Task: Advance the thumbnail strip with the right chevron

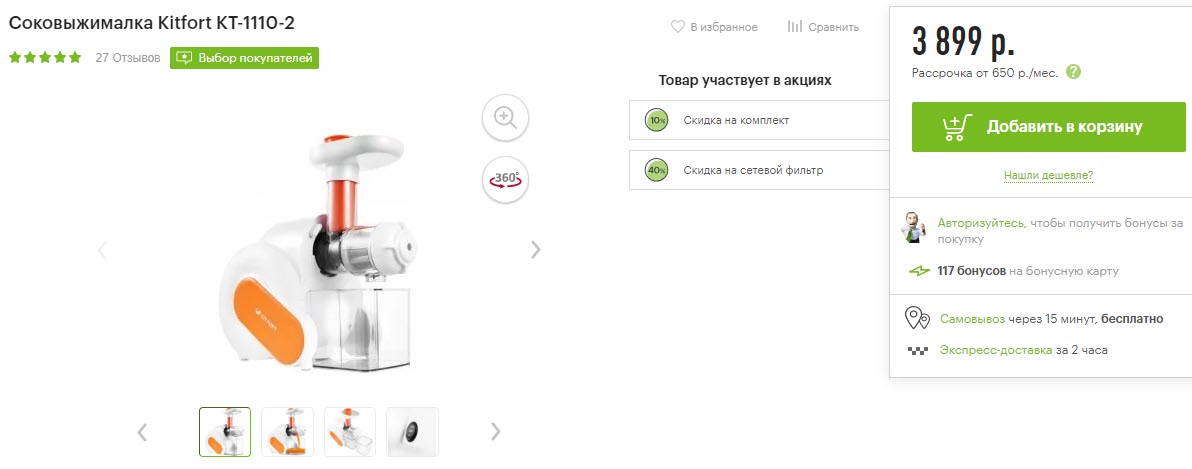Action: tap(496, 432)
